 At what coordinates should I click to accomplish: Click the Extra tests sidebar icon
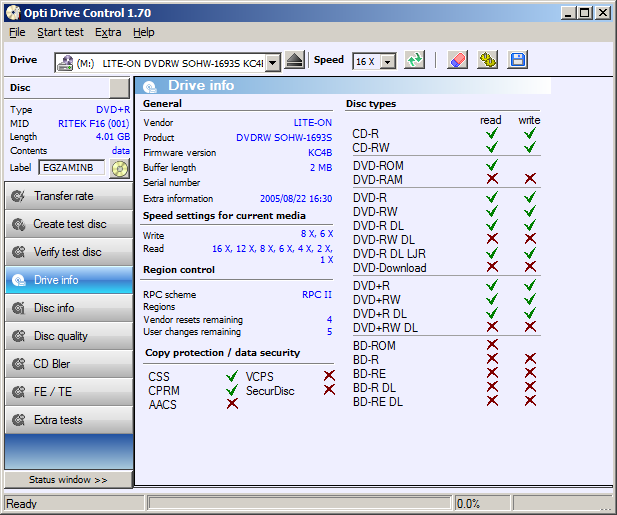(x=18, y=420)
